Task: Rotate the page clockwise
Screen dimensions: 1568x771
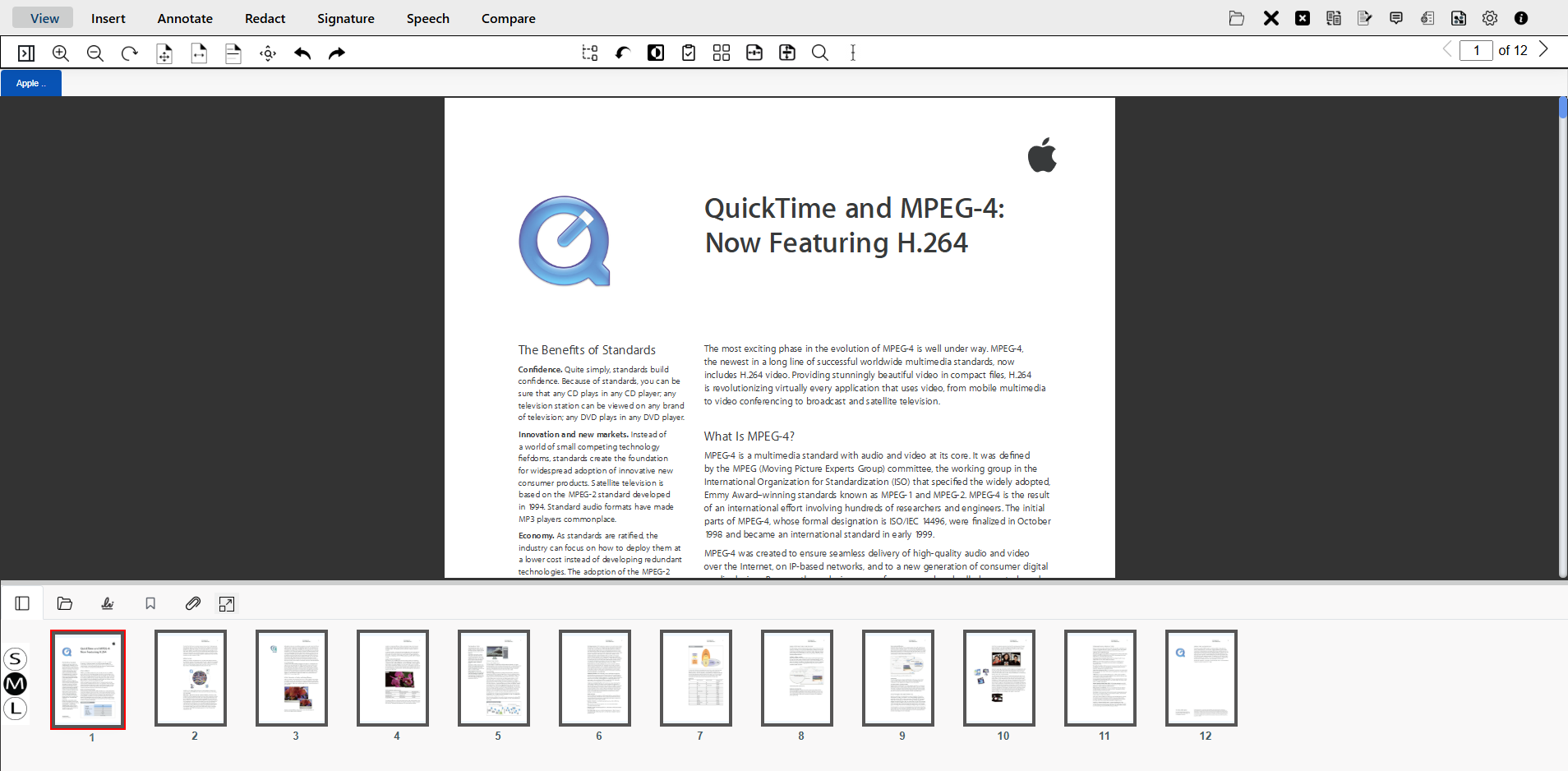Action: pos(129,53)
